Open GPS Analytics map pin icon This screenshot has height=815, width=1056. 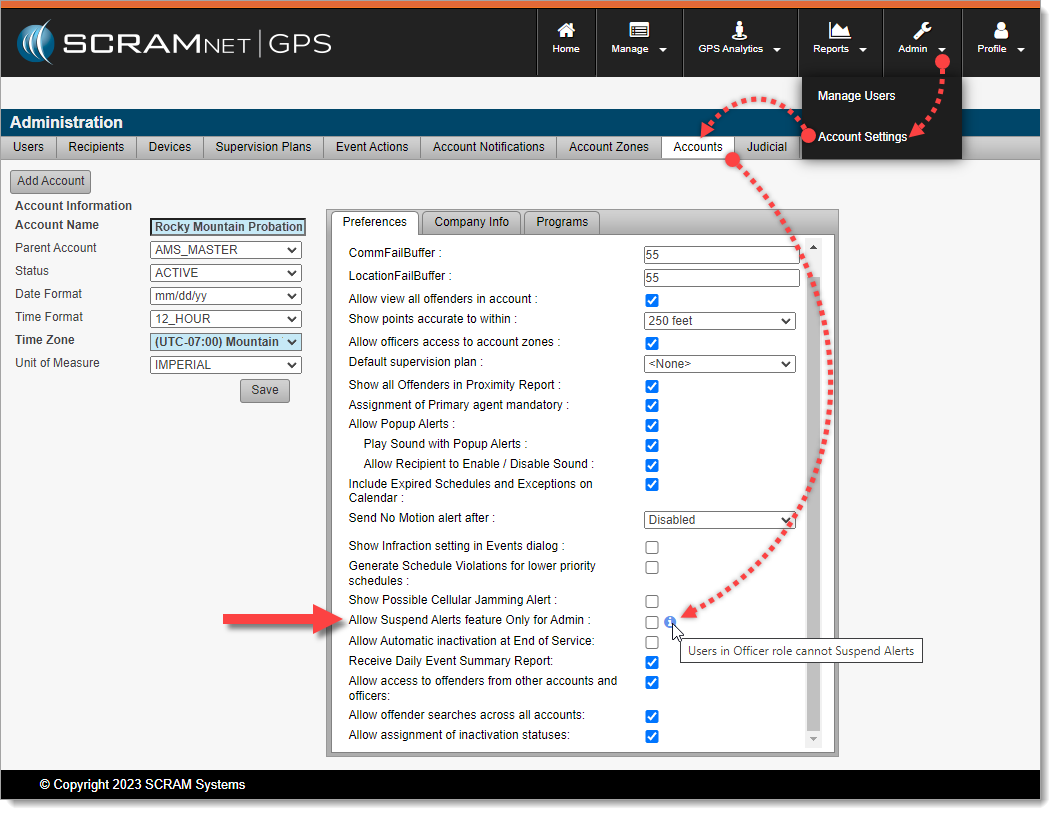click(x=739, y=30)
